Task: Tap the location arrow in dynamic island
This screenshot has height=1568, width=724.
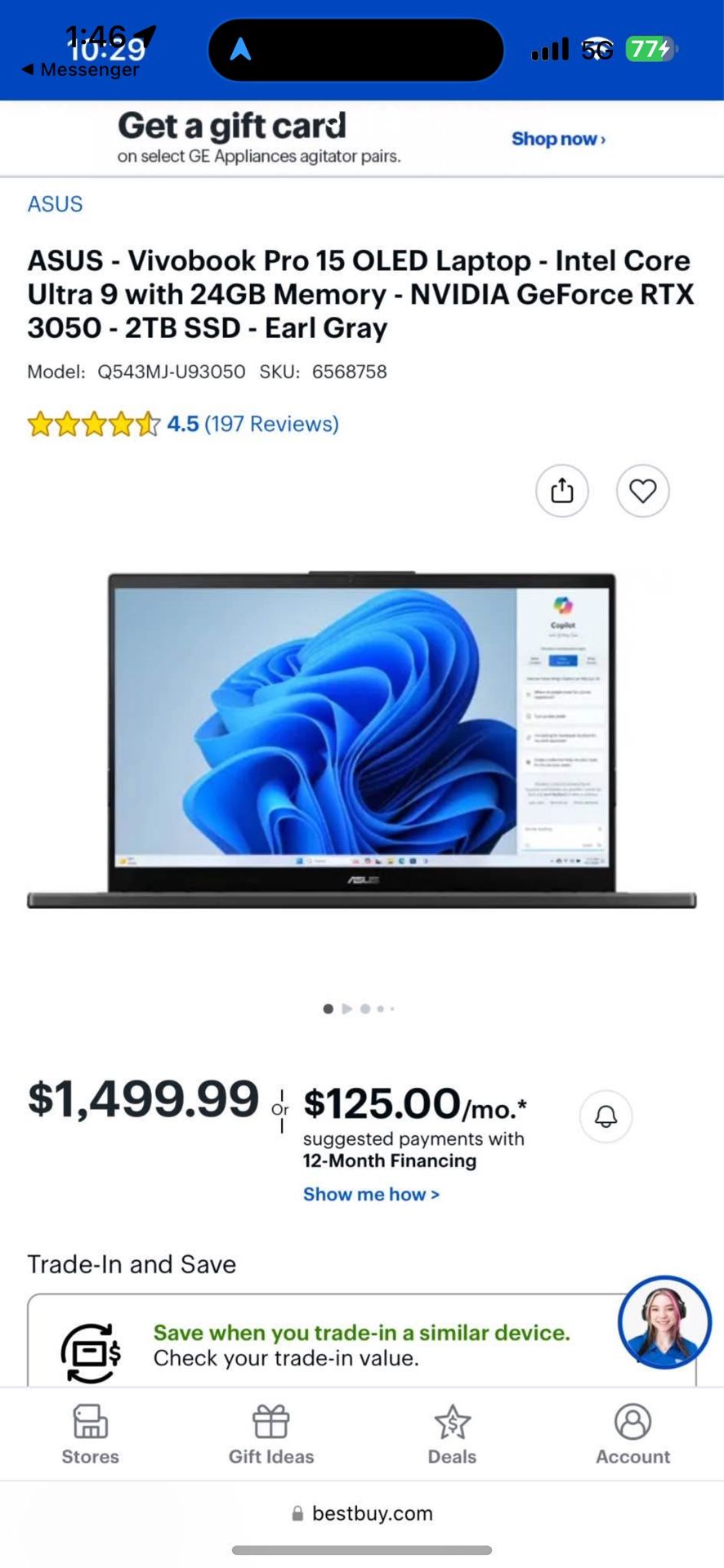Action: (240, 50)
